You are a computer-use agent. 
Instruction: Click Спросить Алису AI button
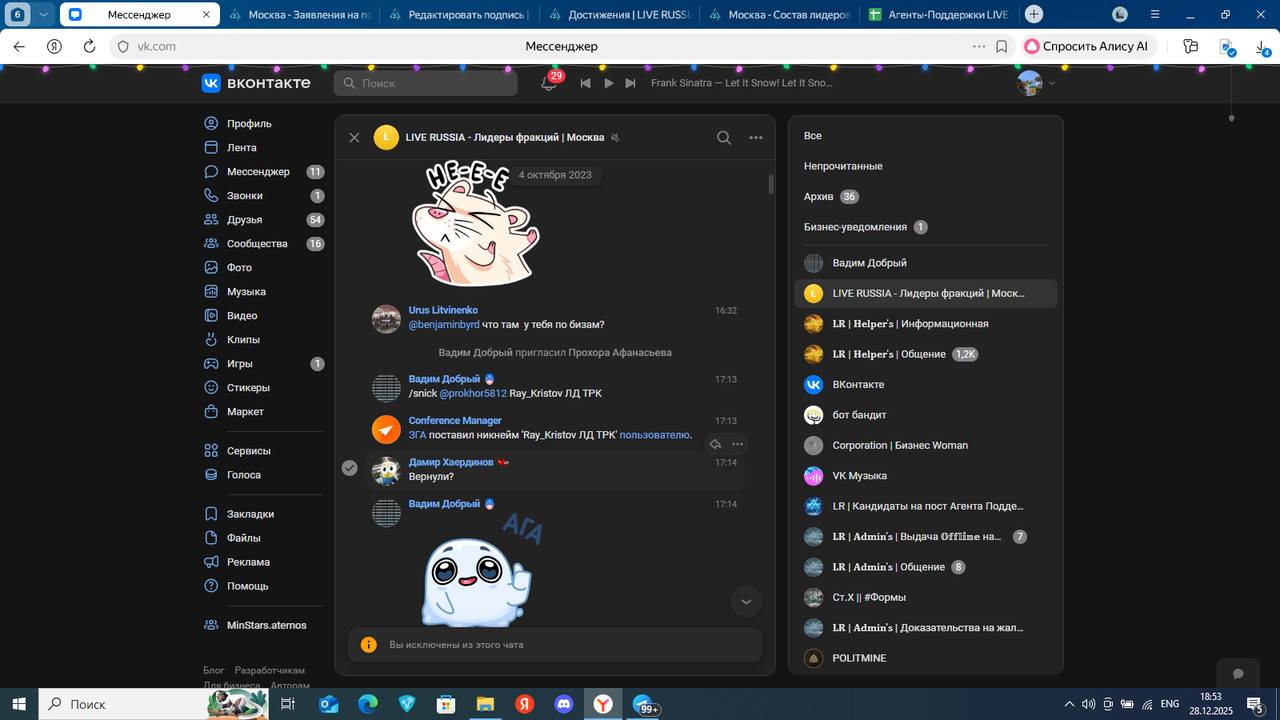1088,46
